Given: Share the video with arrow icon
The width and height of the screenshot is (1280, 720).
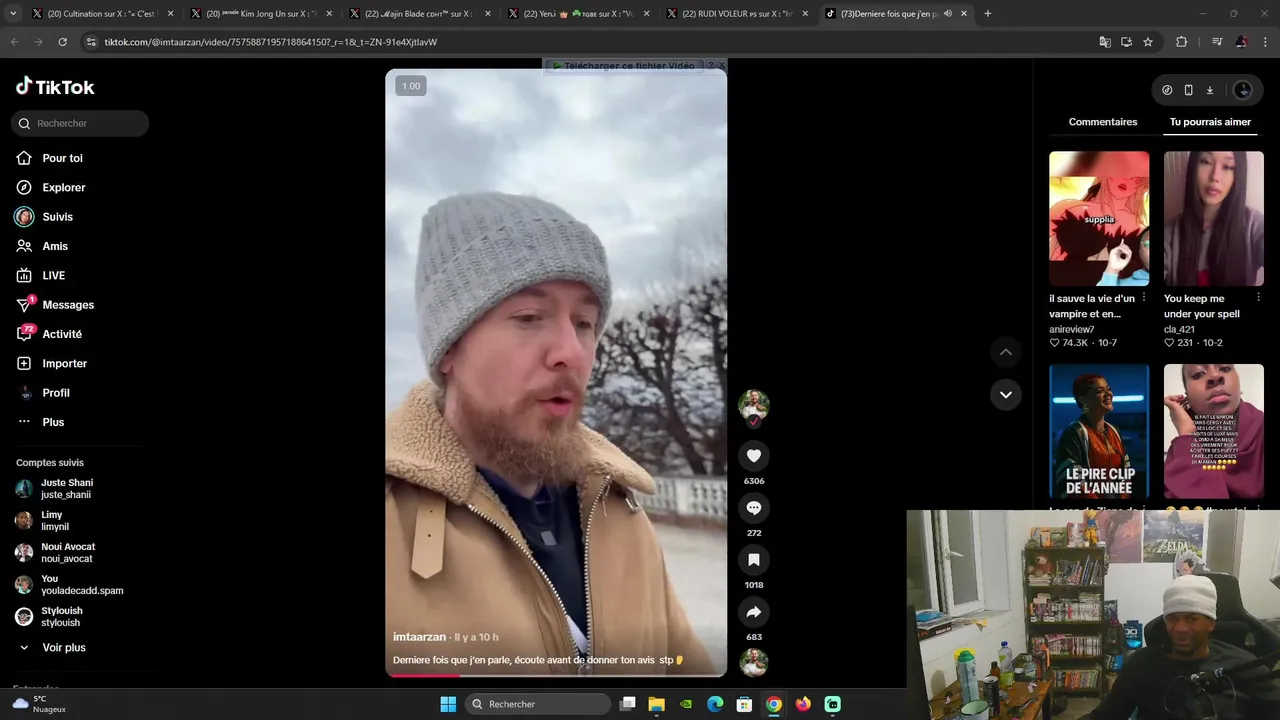Looking at the screenshot, I should pyautogui.click(x=754, y=612).
